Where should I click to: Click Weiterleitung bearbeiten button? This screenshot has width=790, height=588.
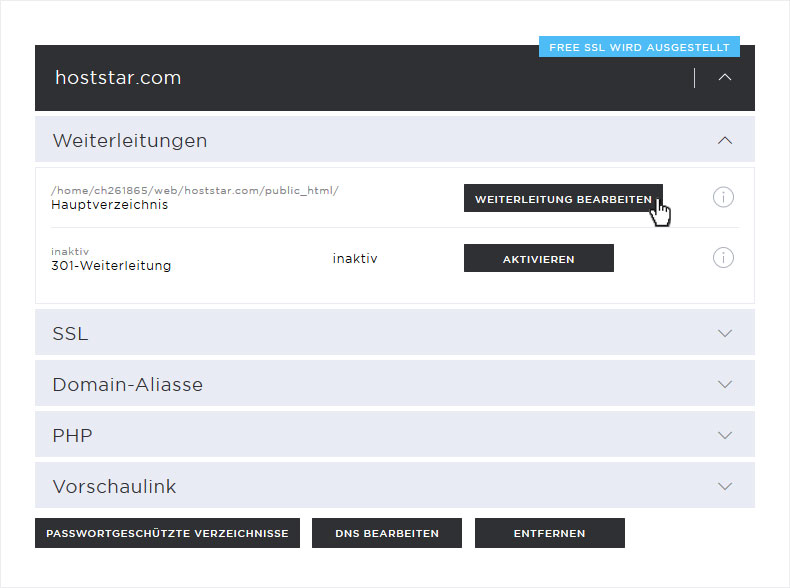click(x=563, y=198)
